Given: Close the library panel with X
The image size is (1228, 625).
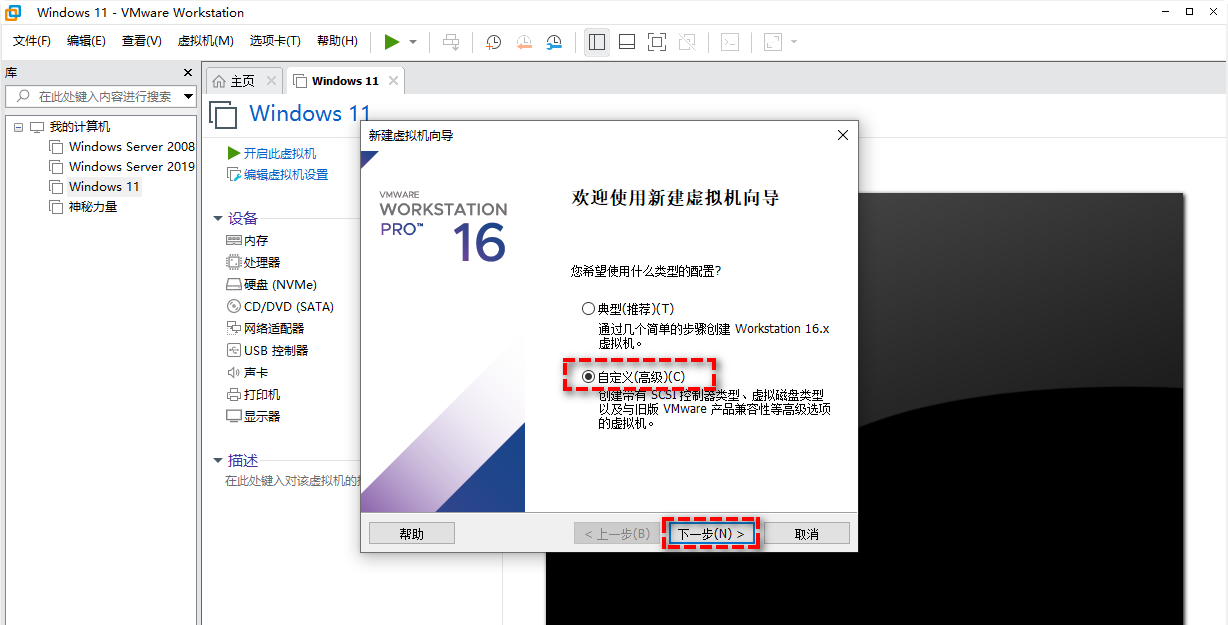Looking at the screenshot, I should 188,73.
